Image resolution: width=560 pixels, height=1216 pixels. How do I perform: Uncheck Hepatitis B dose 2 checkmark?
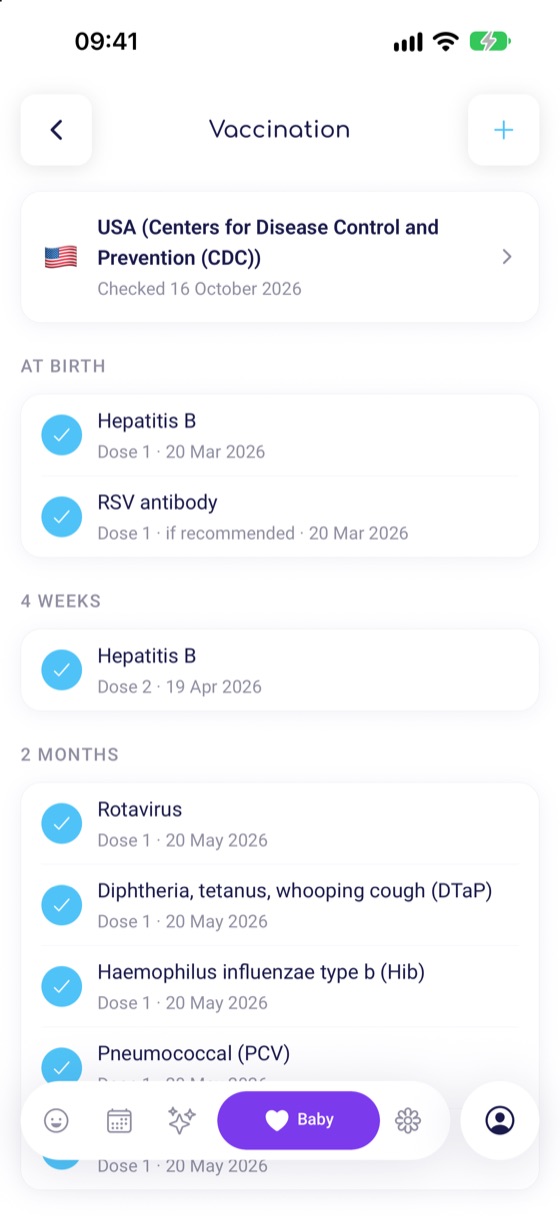61,670
